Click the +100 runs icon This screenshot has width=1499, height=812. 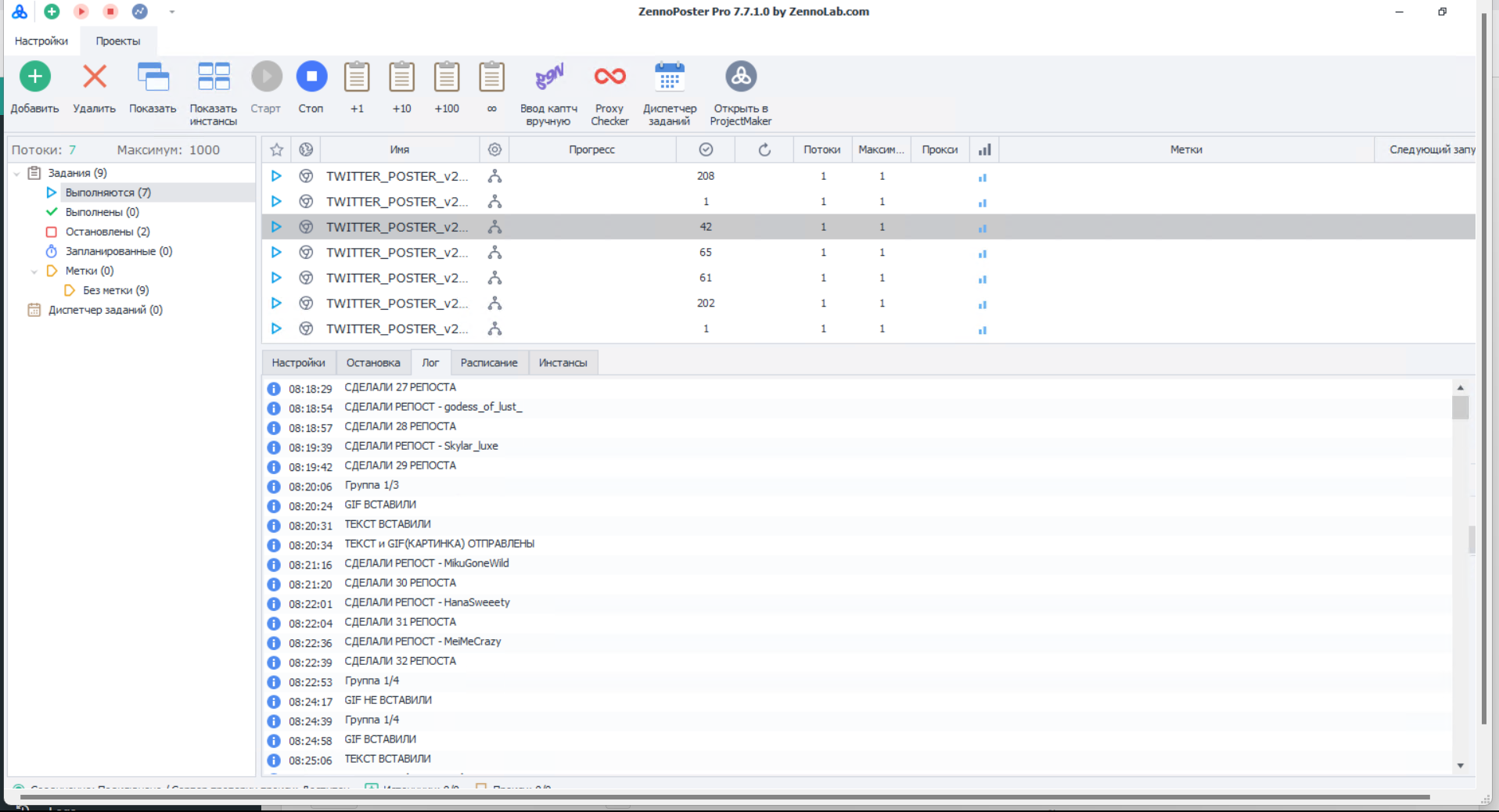point(447,77)
